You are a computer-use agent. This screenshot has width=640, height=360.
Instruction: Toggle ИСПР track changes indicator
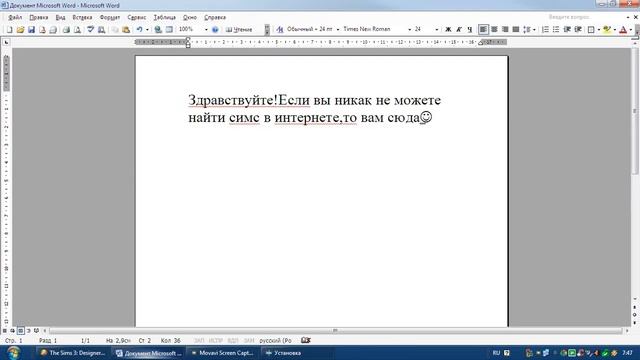tap(216, 340)
